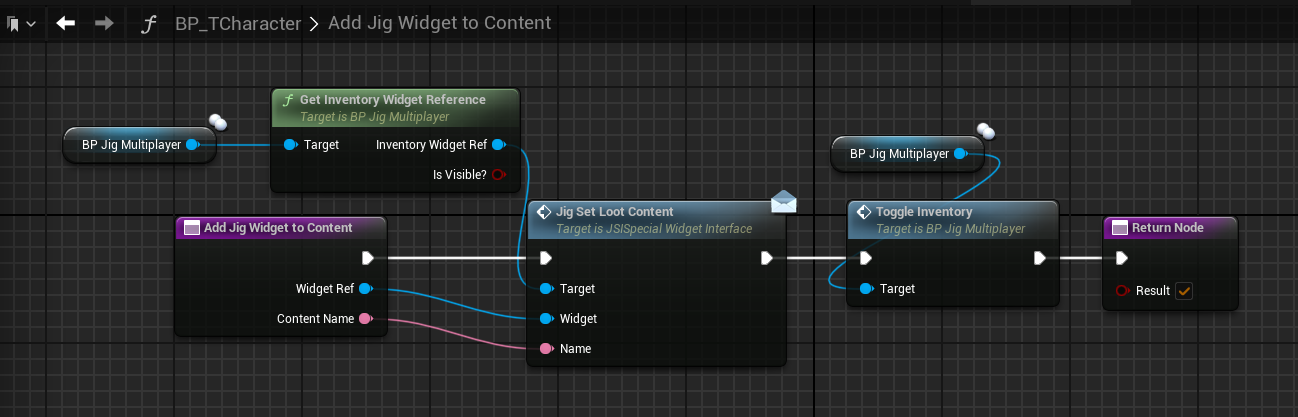Screen dimensions: 1298x417
Task: Click exec output pin of Add Jig Widget to Content node
Action: pyautogui.click(x=367, y=258)
